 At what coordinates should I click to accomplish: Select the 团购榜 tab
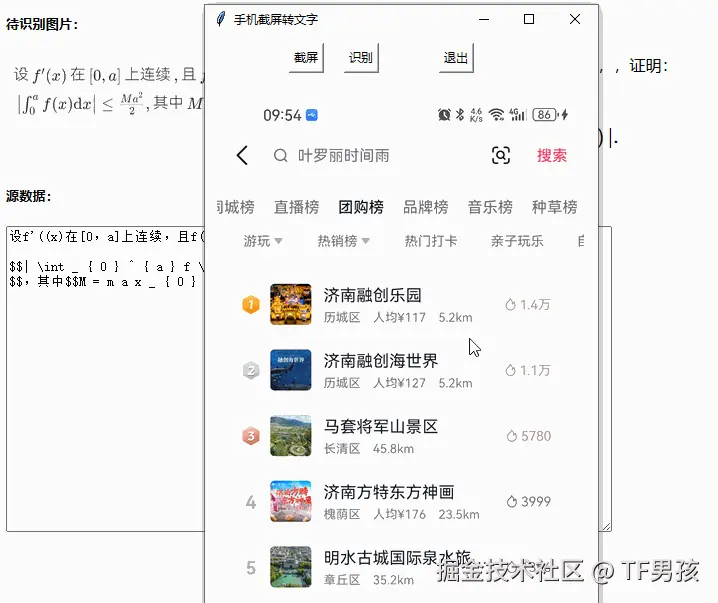[361, 207]
